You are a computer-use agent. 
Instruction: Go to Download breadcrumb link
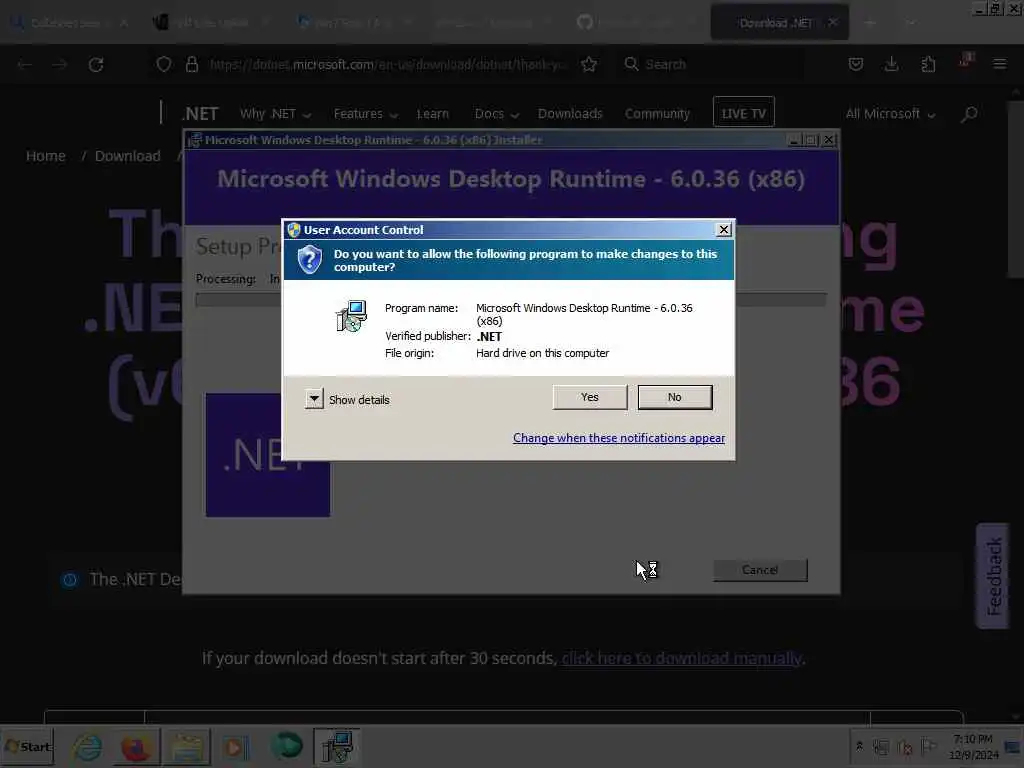coord(127,156)
